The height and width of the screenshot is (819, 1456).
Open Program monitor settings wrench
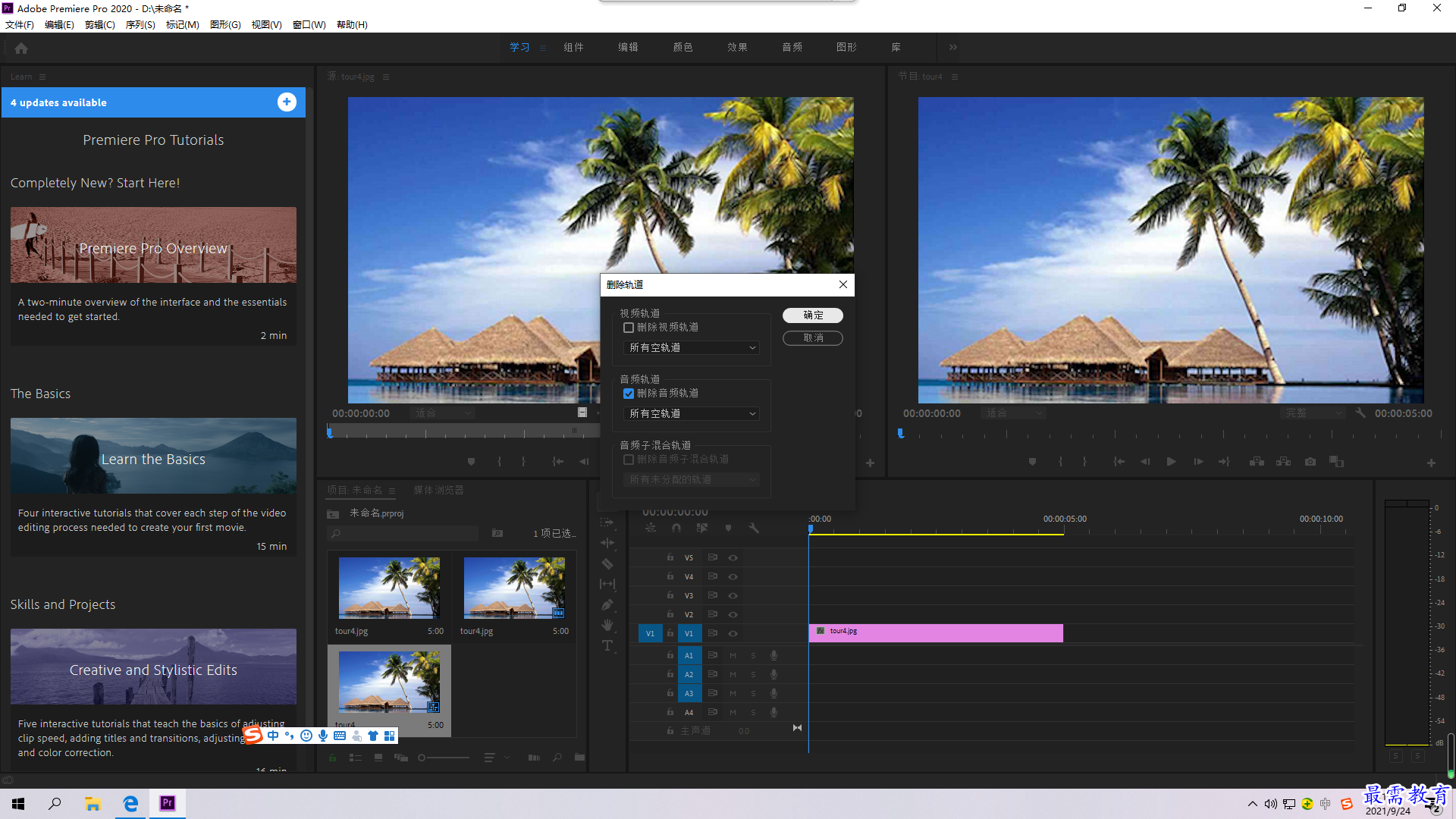[1360, 413]
